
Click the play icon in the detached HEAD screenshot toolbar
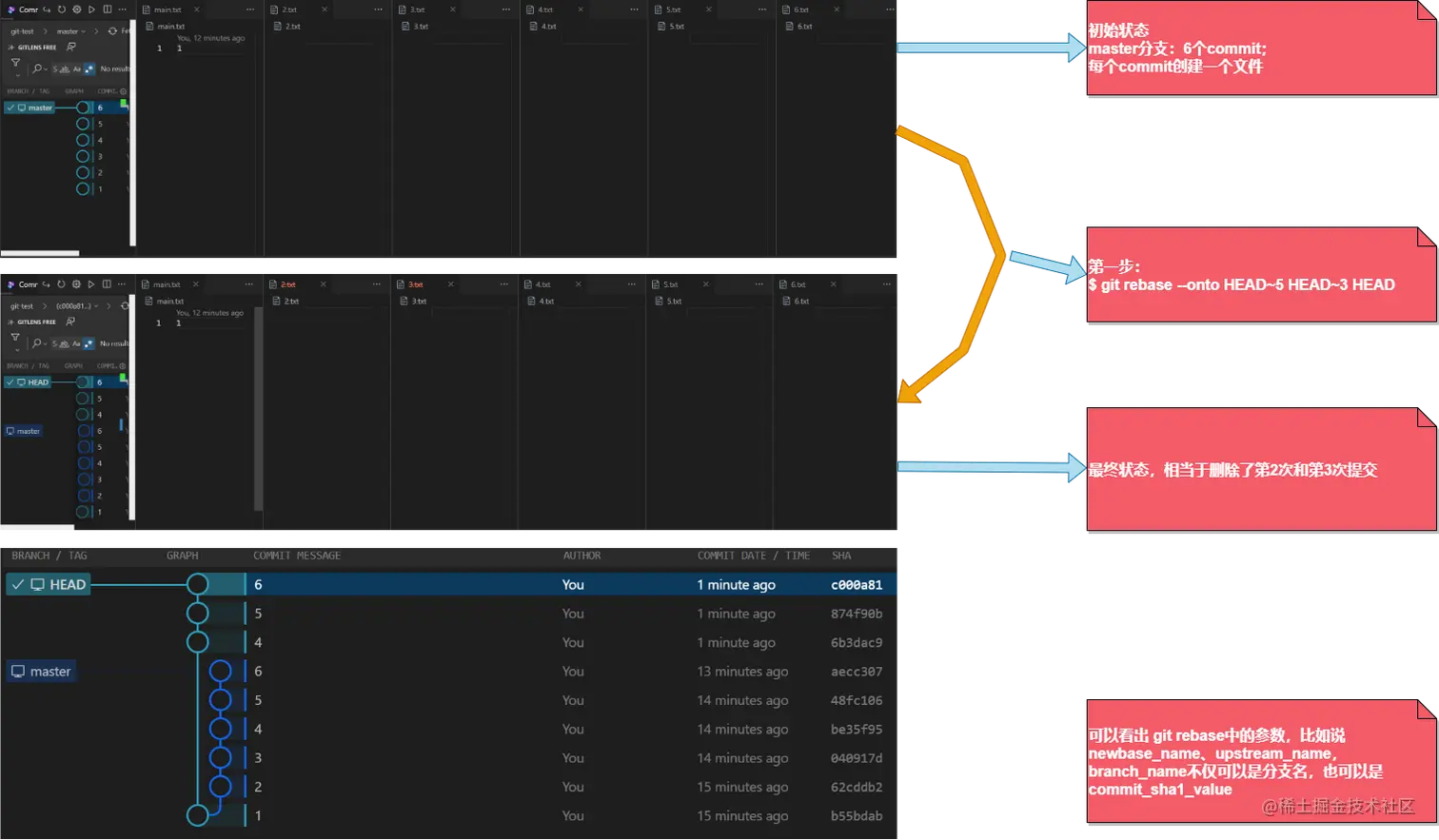[91, 283]
